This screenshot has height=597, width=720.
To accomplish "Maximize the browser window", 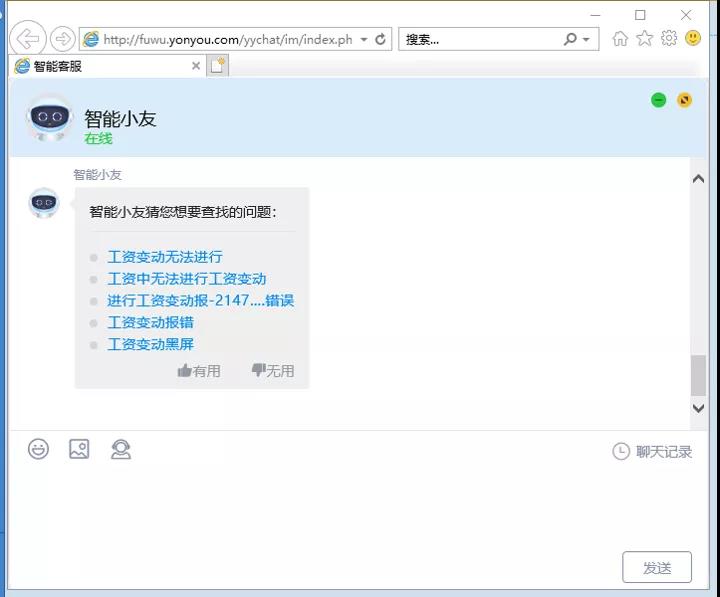I will tap(640, 15).
